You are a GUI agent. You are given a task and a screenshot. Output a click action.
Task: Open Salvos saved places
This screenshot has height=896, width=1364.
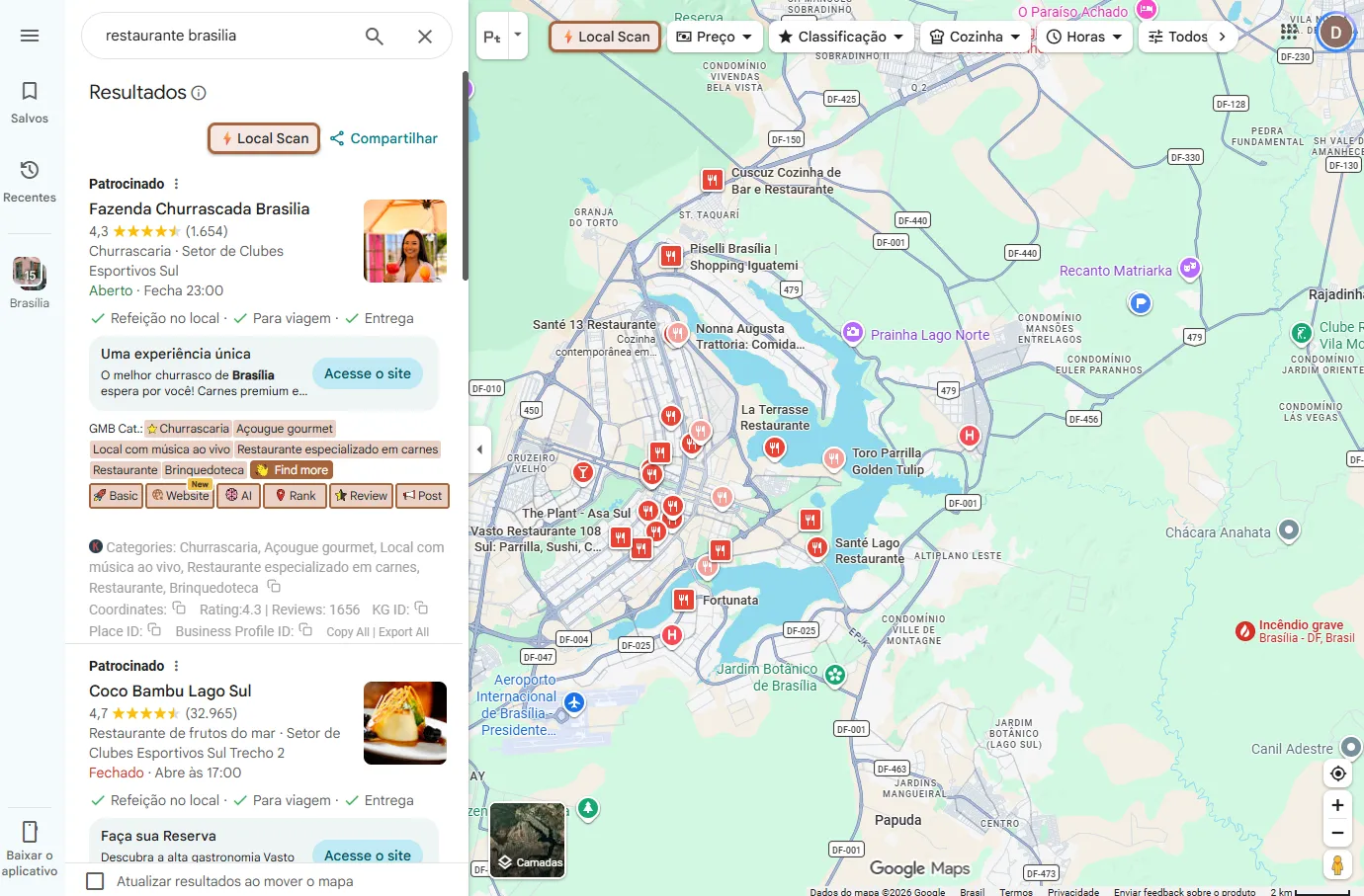click(30, 103)
